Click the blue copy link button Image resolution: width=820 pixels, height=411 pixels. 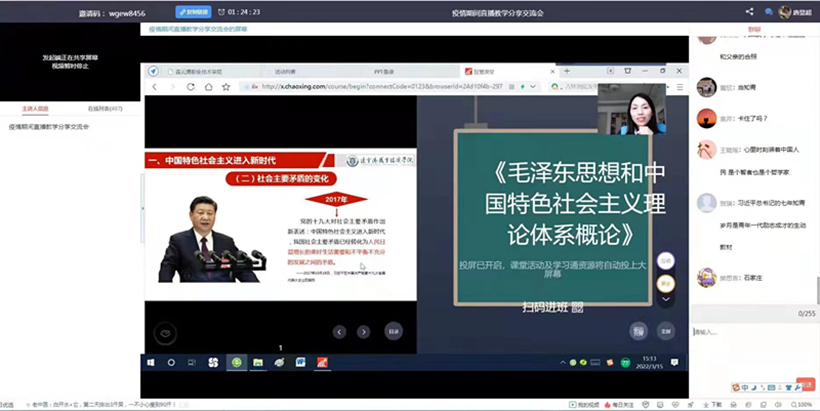point(192,12)
